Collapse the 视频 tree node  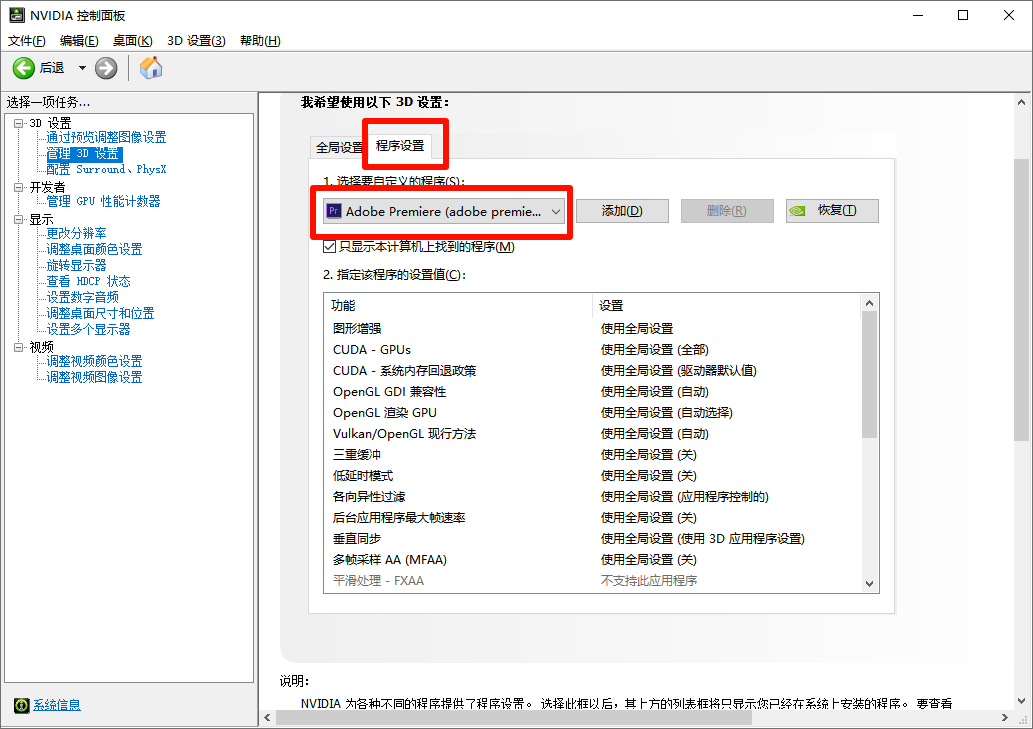tap(18, 347)
